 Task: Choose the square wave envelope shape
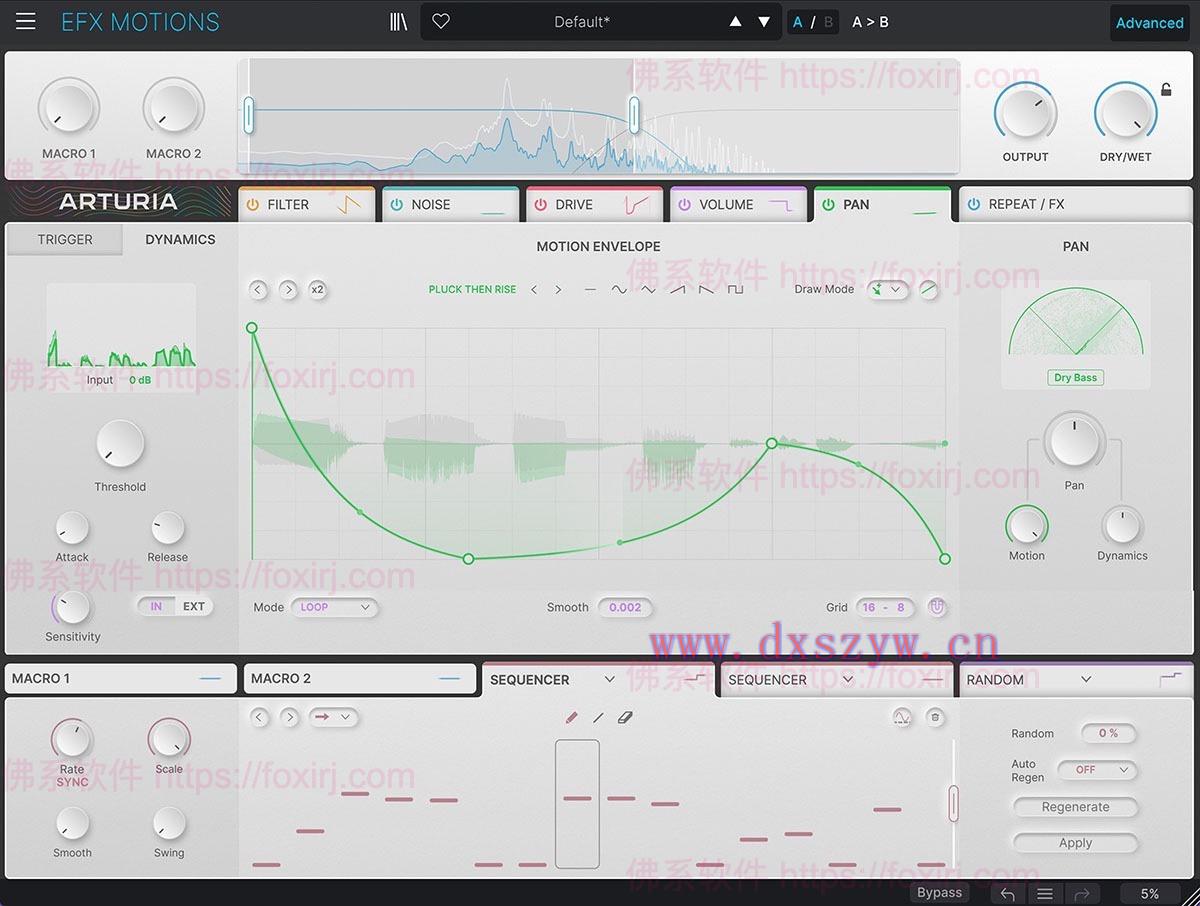pos(735,290)
